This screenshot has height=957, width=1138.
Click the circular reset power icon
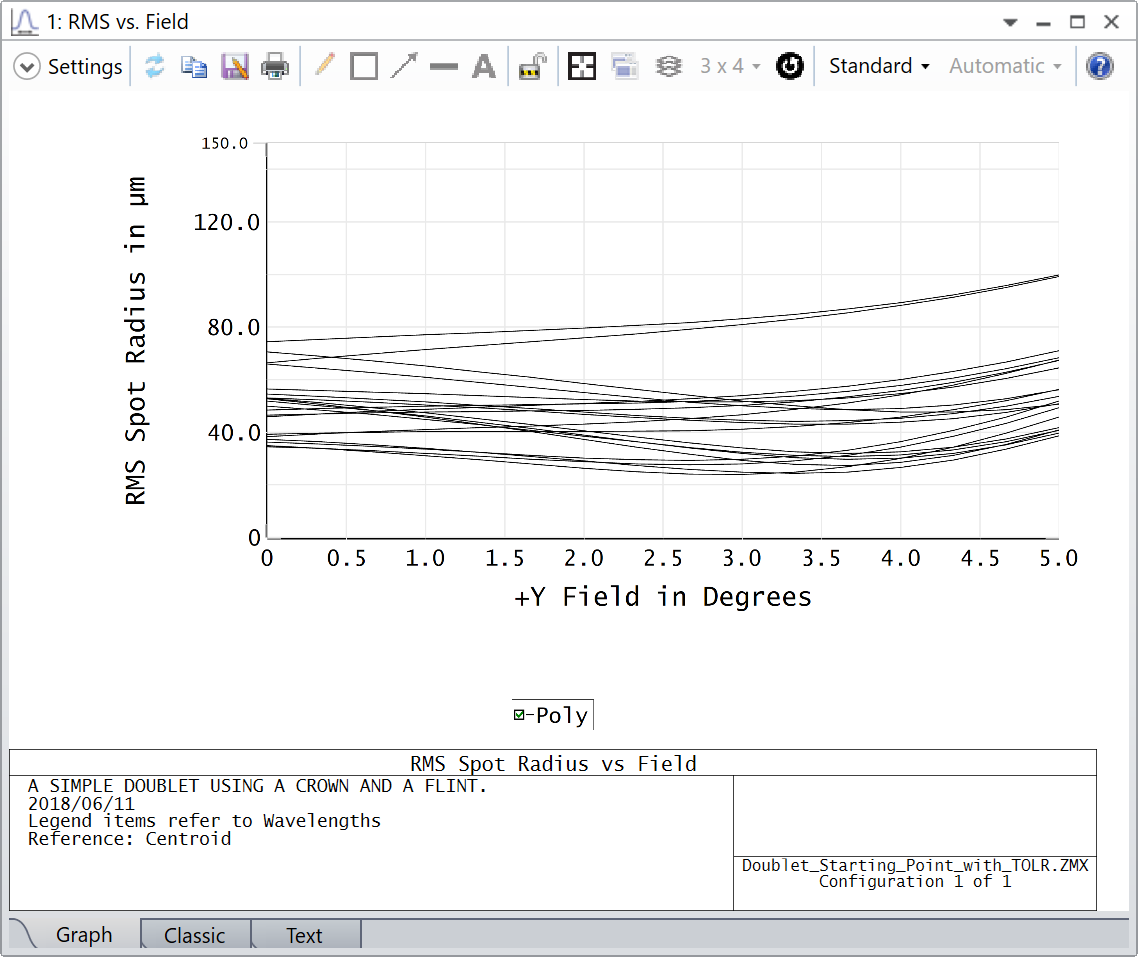(x=790, y=66)
